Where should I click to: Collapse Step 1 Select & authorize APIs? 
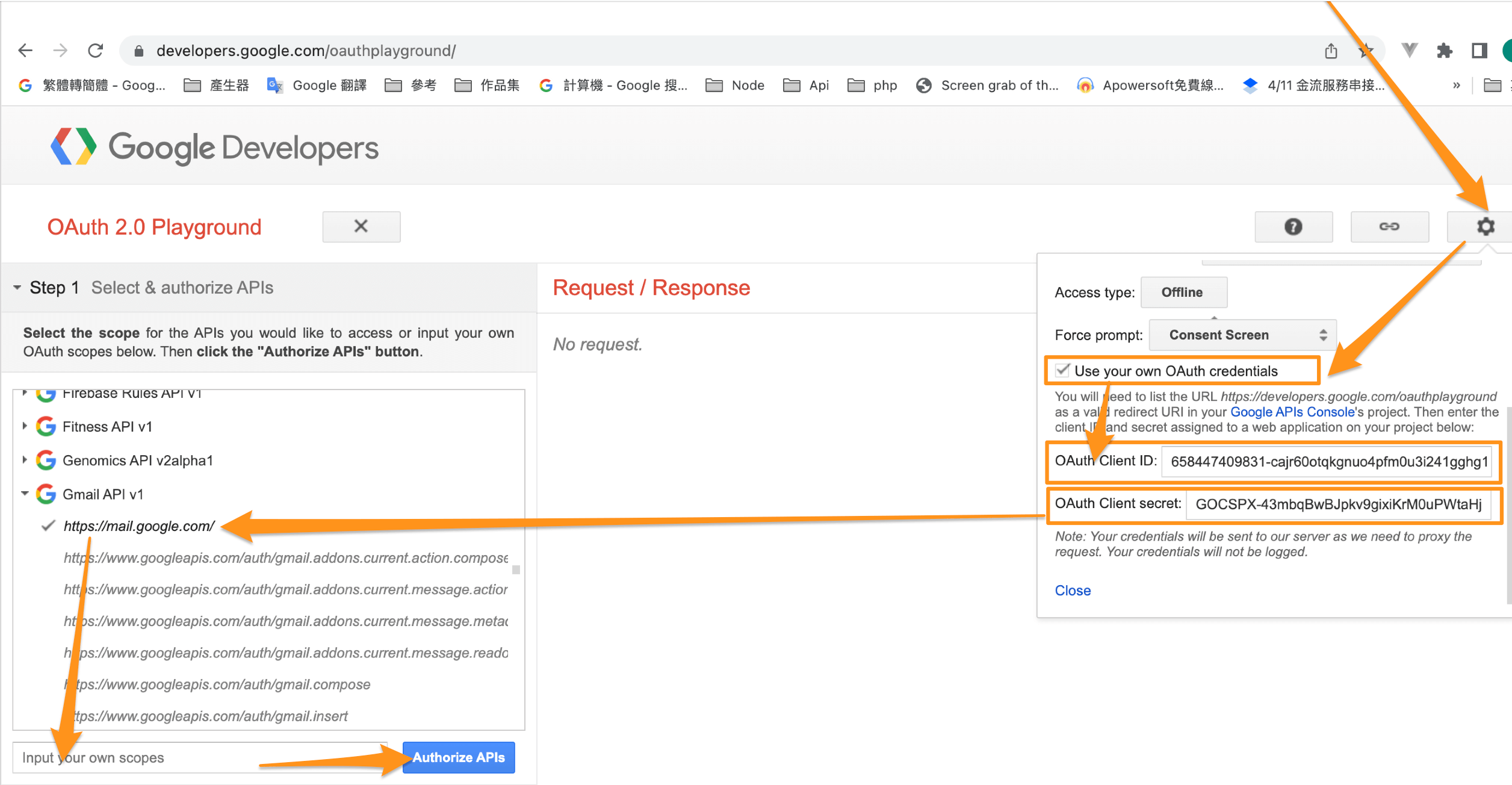coord(17,288)
